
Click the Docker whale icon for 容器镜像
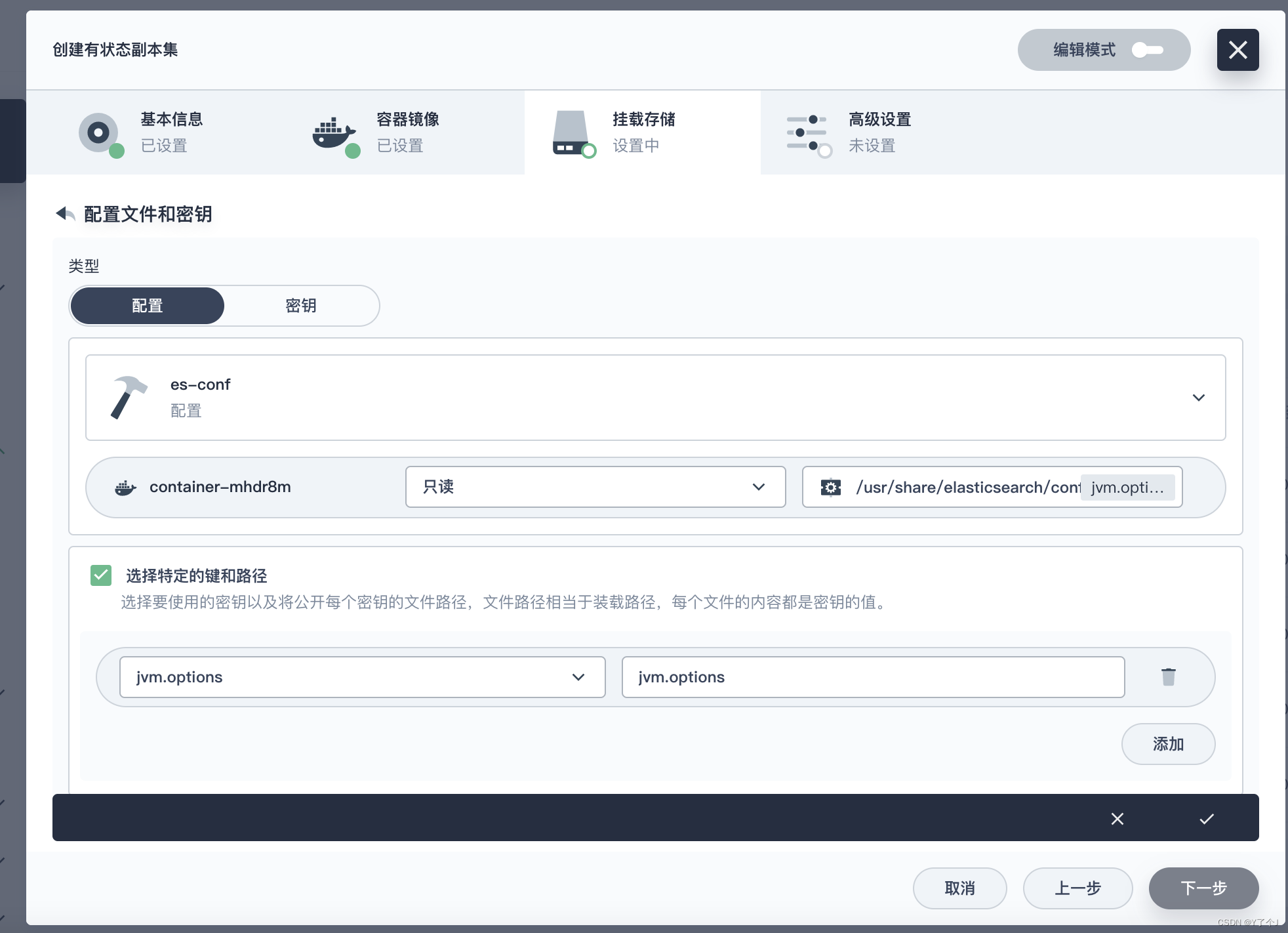tap(336, 135)
